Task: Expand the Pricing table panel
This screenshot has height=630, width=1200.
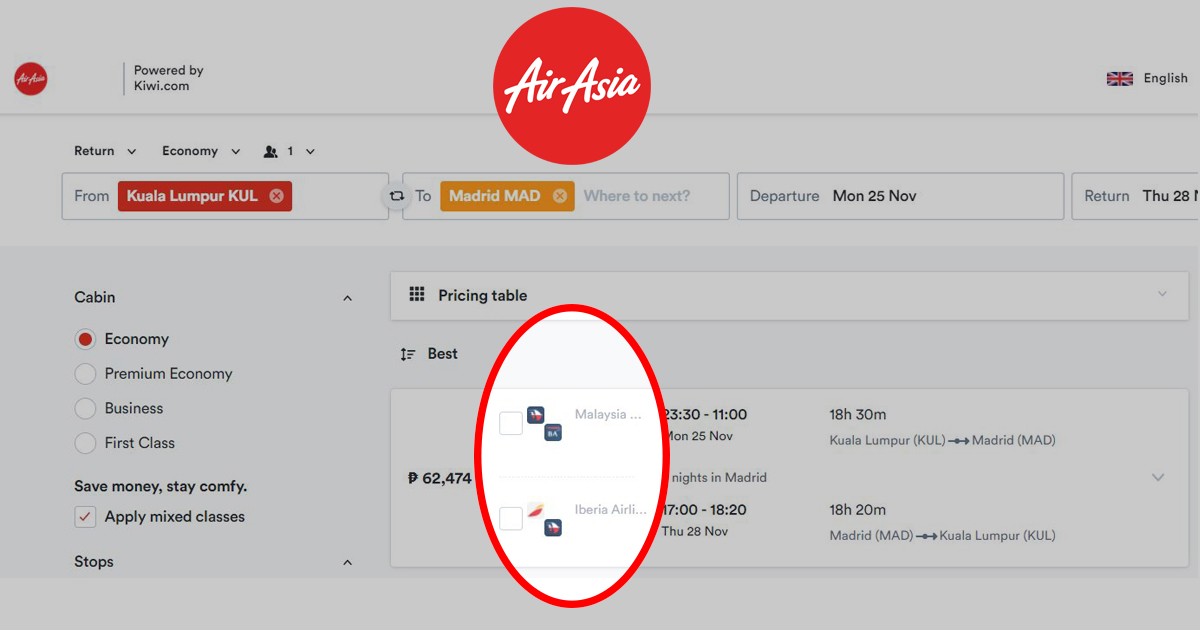Action: point(1162,294)
